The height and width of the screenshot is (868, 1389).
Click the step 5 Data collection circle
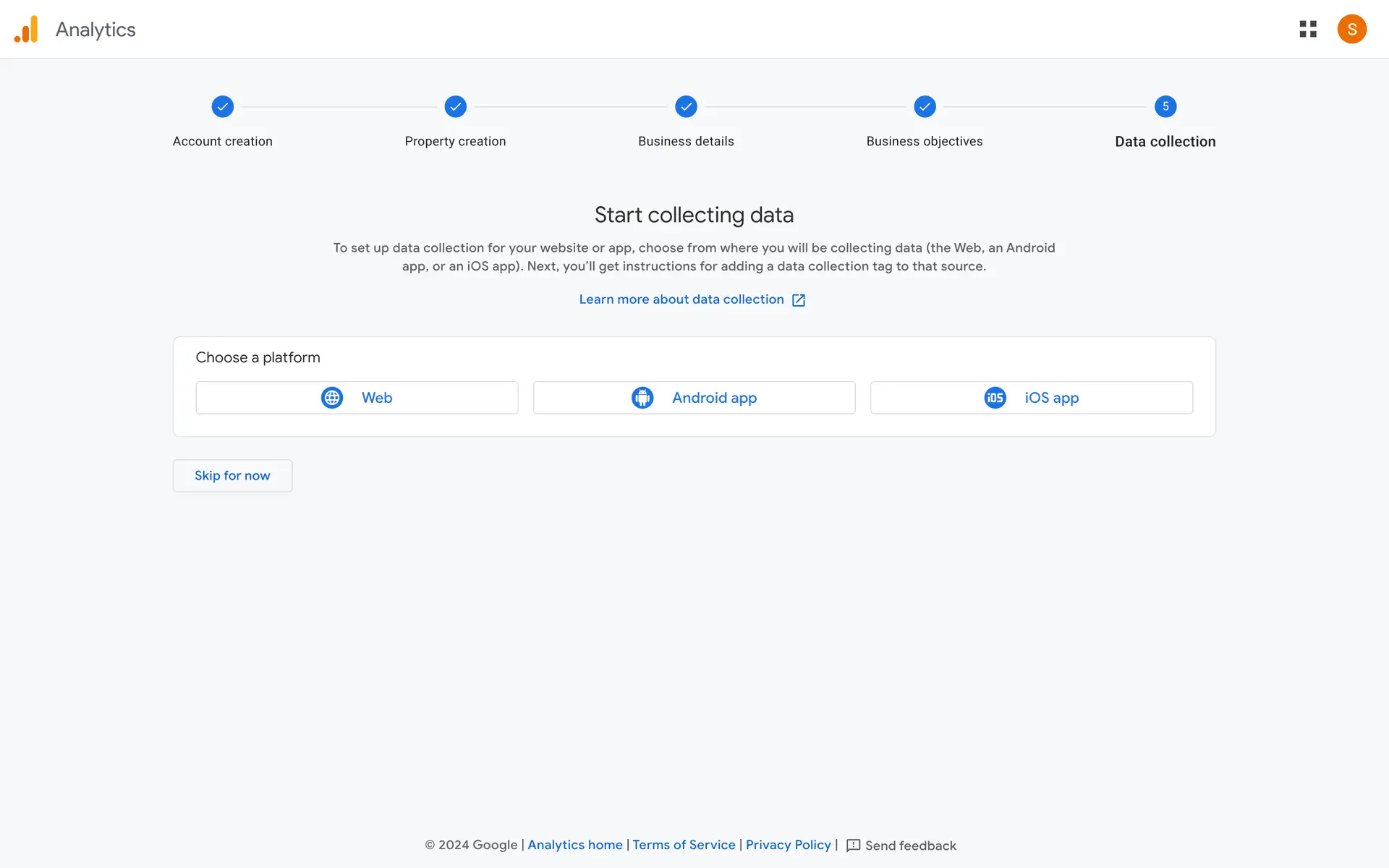coord(1165,107)
